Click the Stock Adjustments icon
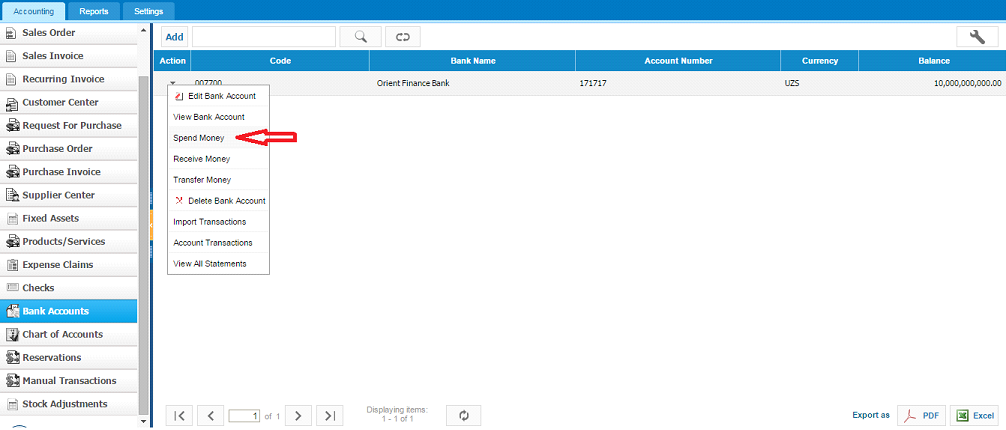This screenshot has height=430, width=1006. click(x=11, y=404)
